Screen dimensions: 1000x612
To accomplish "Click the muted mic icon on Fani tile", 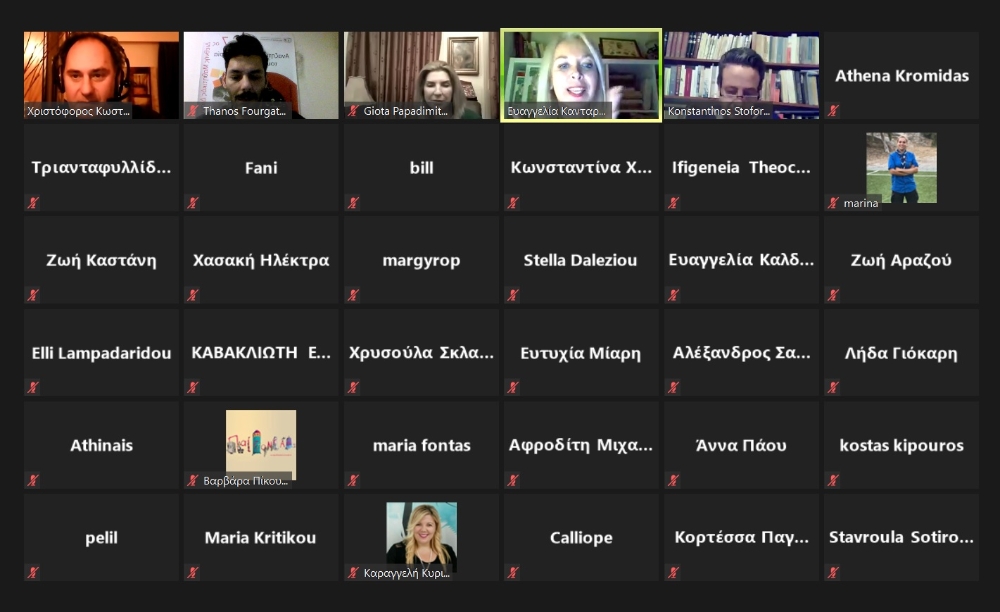I will coord(193,203).
